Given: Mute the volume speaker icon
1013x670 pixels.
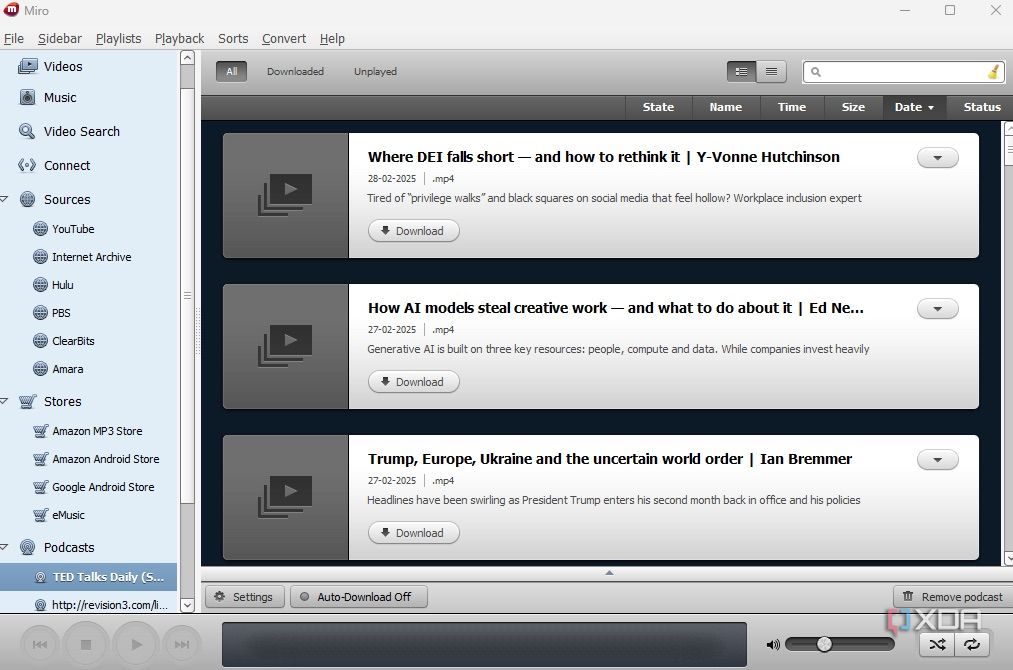Looking at the screenshot, I should tap(773, 644).
